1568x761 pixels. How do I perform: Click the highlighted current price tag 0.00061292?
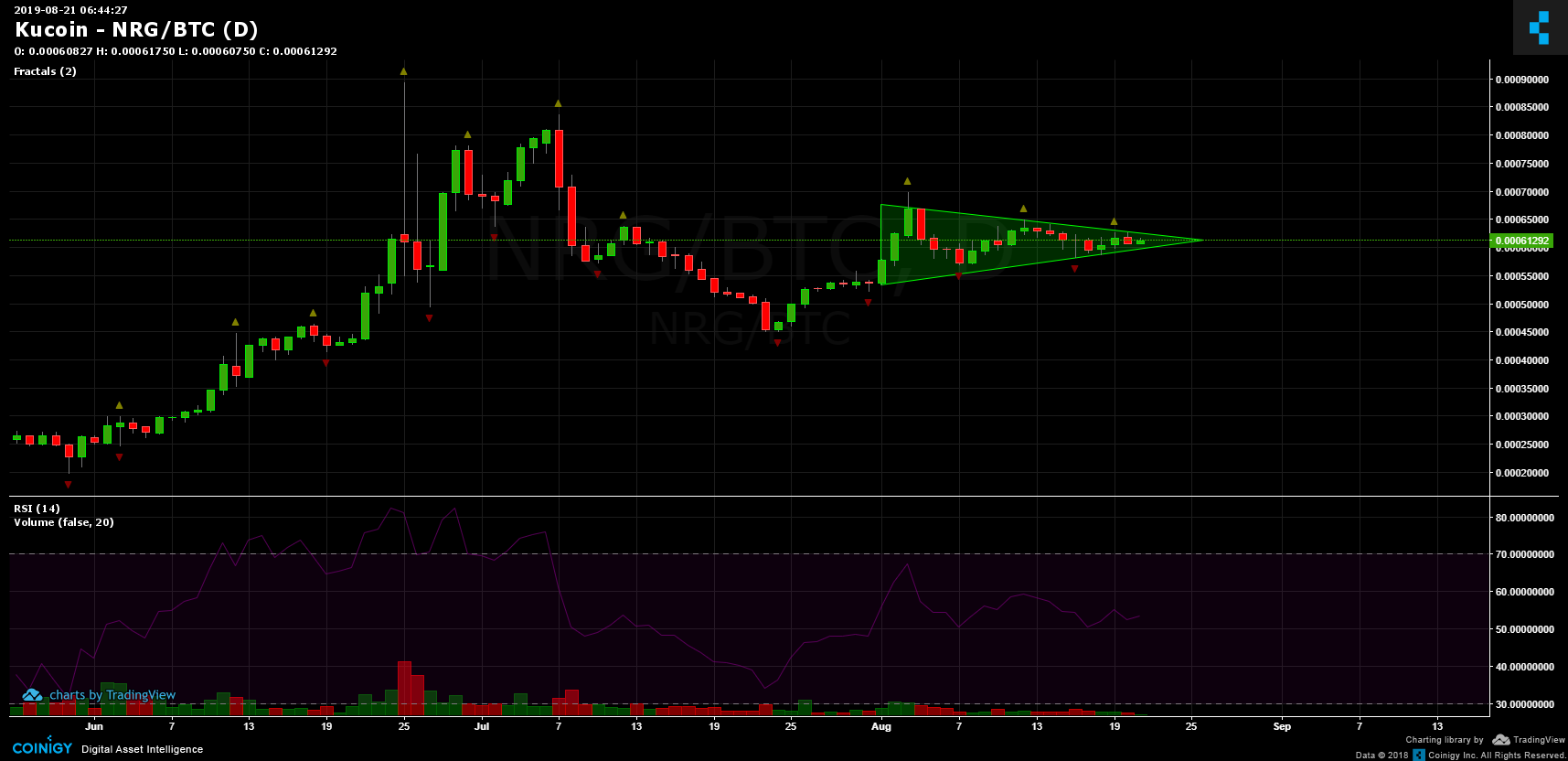pyautogui.click(x=1521, y=241)
